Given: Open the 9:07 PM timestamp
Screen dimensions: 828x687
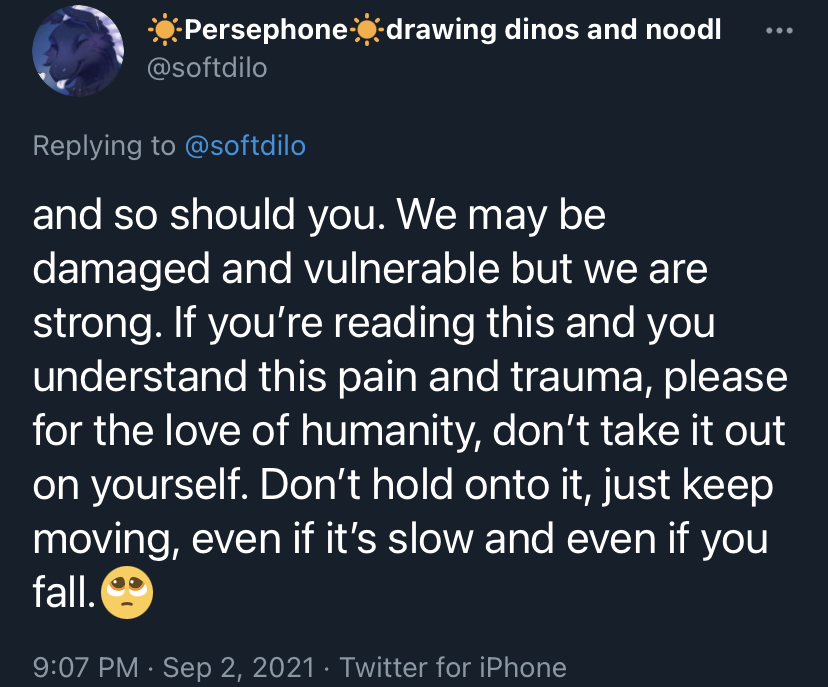Looking at the screenshot, I should point(86,667).
